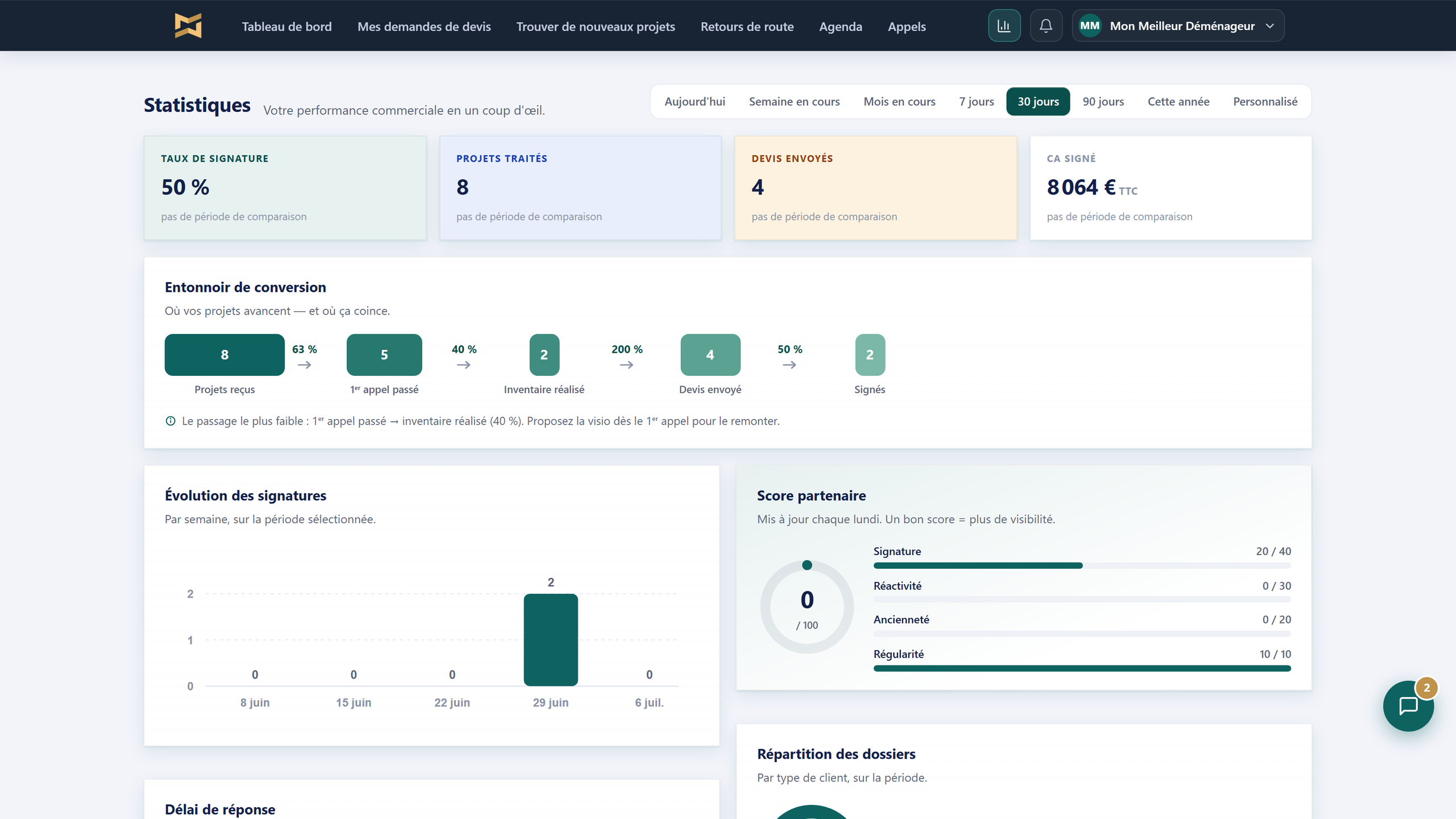Open Mes demandes de devis
The image size is (1456, 819).
tap(424, 26)
